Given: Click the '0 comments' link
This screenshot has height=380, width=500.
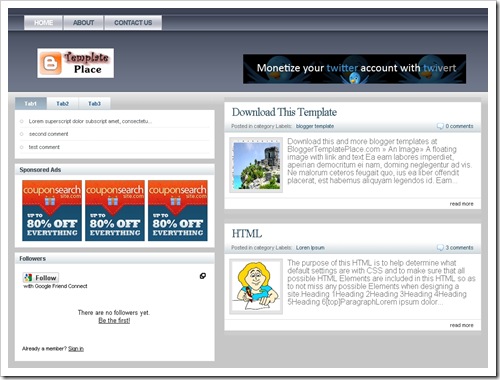Looking at the screenshot, I should click(459, 126).
